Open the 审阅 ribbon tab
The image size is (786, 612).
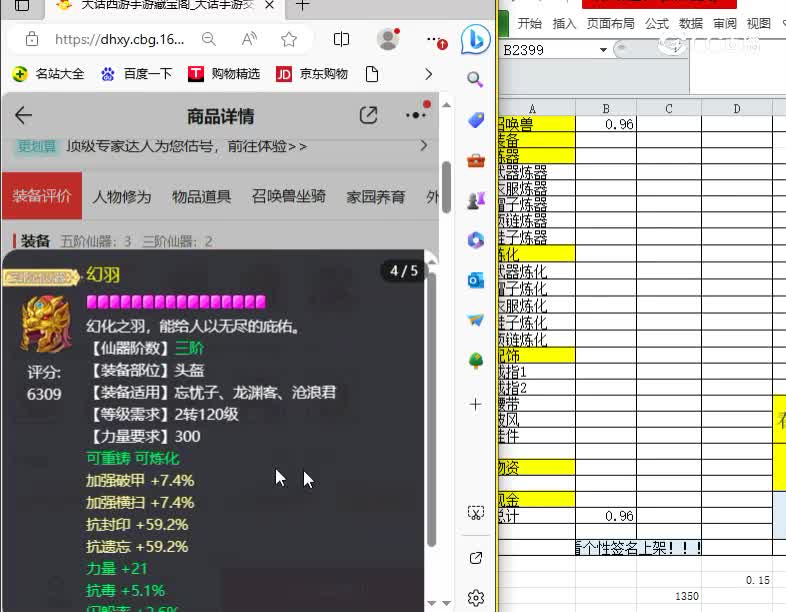pyautogui.click(x=725, y=24)
